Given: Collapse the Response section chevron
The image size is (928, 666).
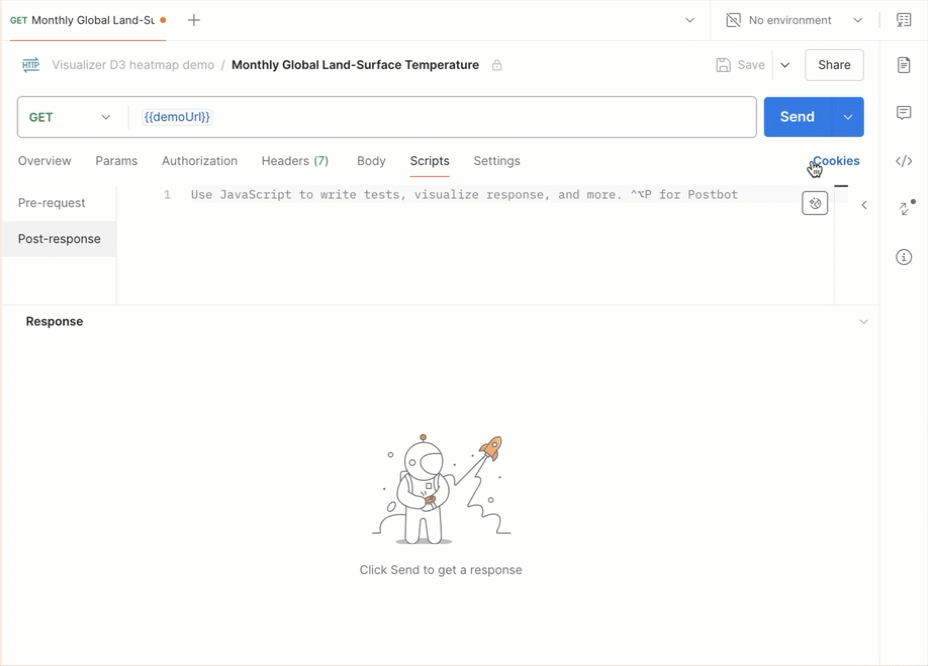Looking at the screenshot, I should [864, 321].
